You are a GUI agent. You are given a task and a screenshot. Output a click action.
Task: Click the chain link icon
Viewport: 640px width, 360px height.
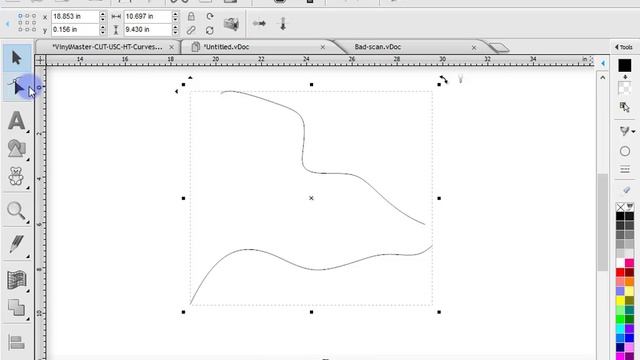pos(191,30)
